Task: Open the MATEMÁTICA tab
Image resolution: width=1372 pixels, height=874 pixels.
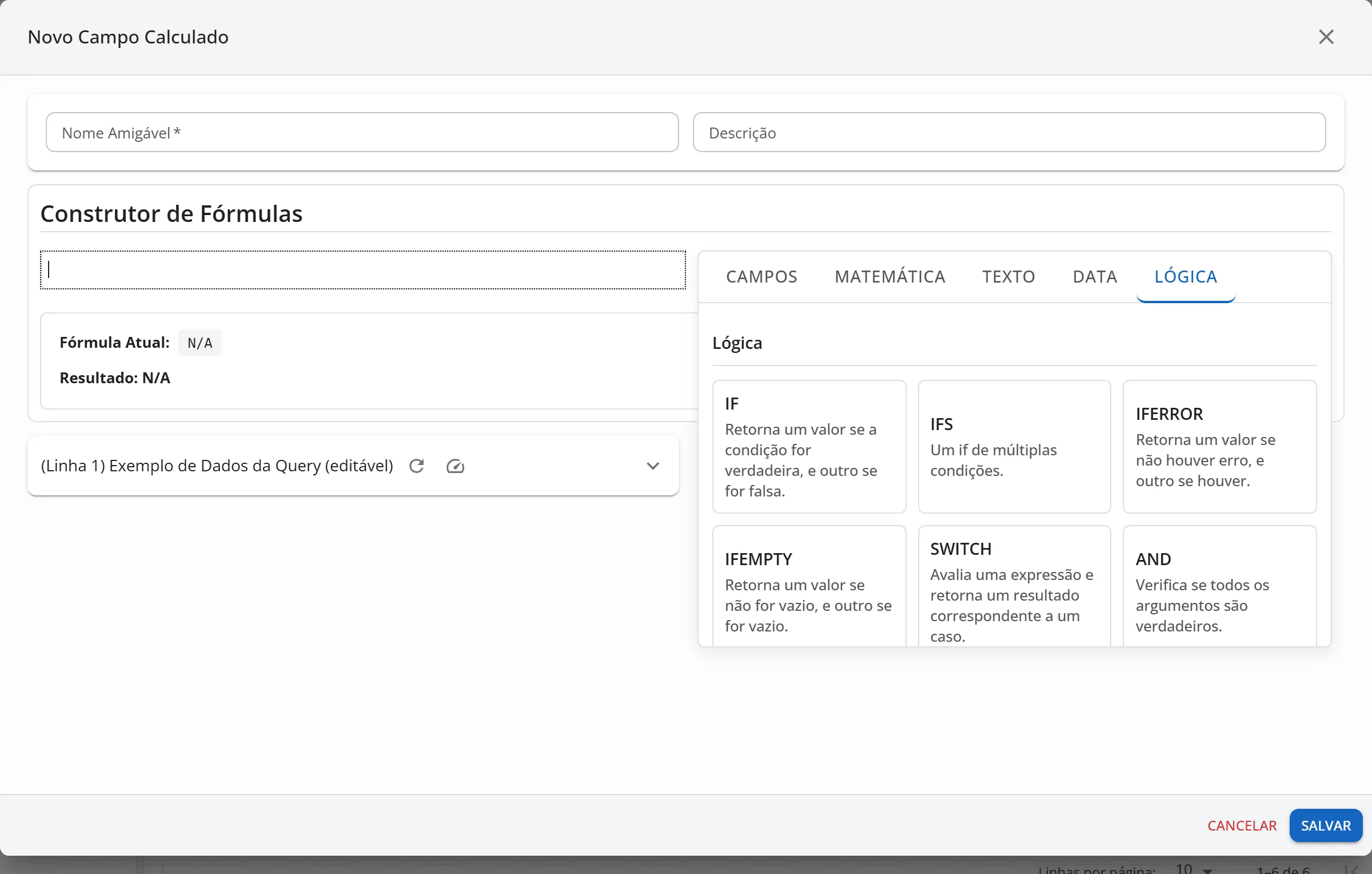Action: coord(890,277)
